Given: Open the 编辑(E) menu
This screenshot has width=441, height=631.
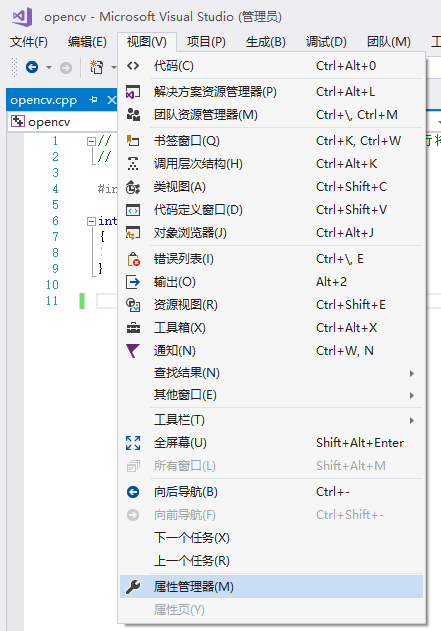Looking at the screenshot, I should tap(87, 42).
